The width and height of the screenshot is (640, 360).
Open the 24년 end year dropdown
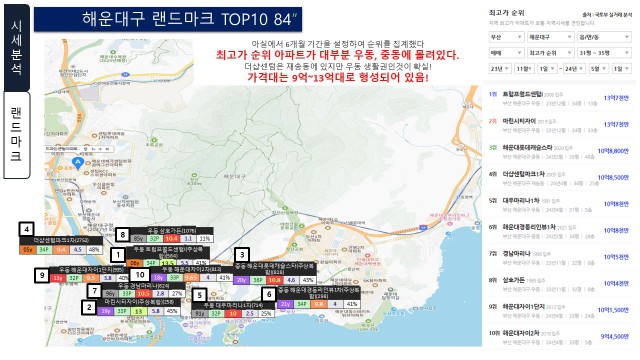[x=574, y=69]
